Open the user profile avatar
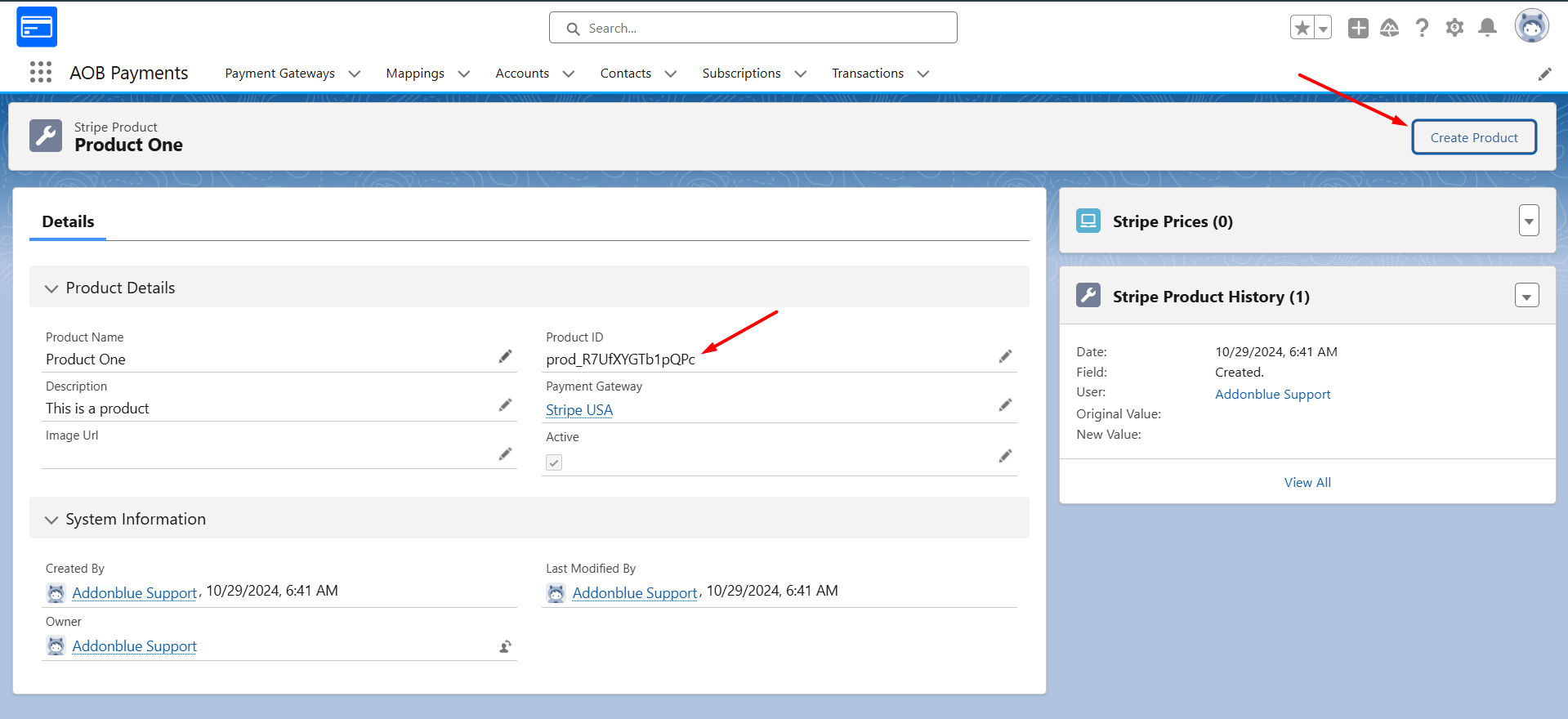 [1532, 26]
